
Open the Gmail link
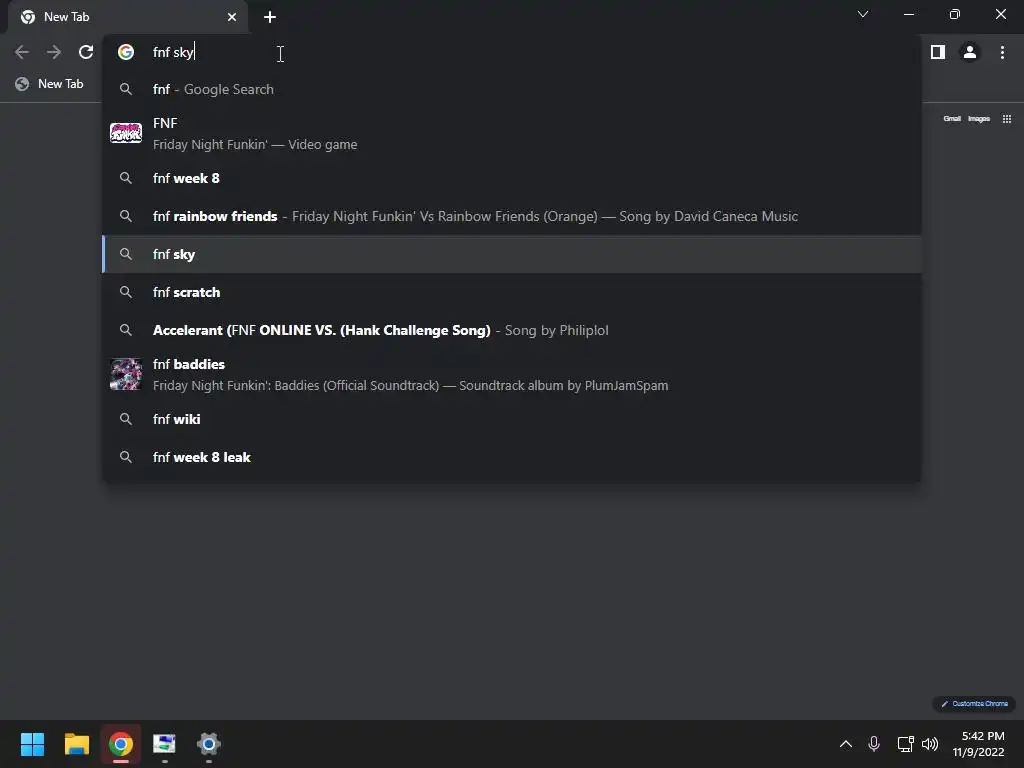[952, 119]
